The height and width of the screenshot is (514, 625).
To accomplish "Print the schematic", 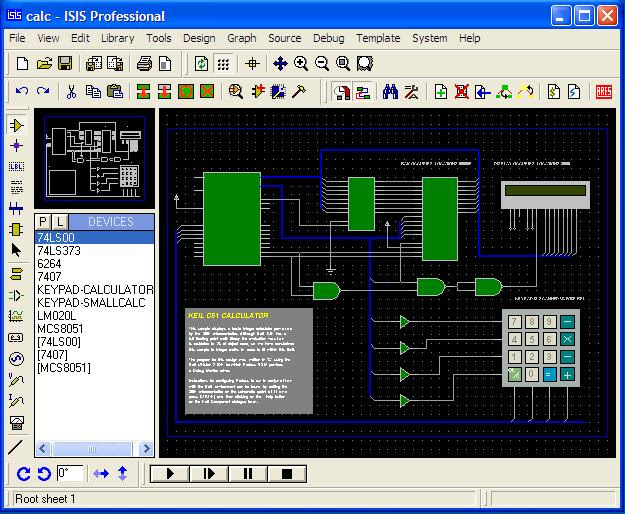I will 144,64.
